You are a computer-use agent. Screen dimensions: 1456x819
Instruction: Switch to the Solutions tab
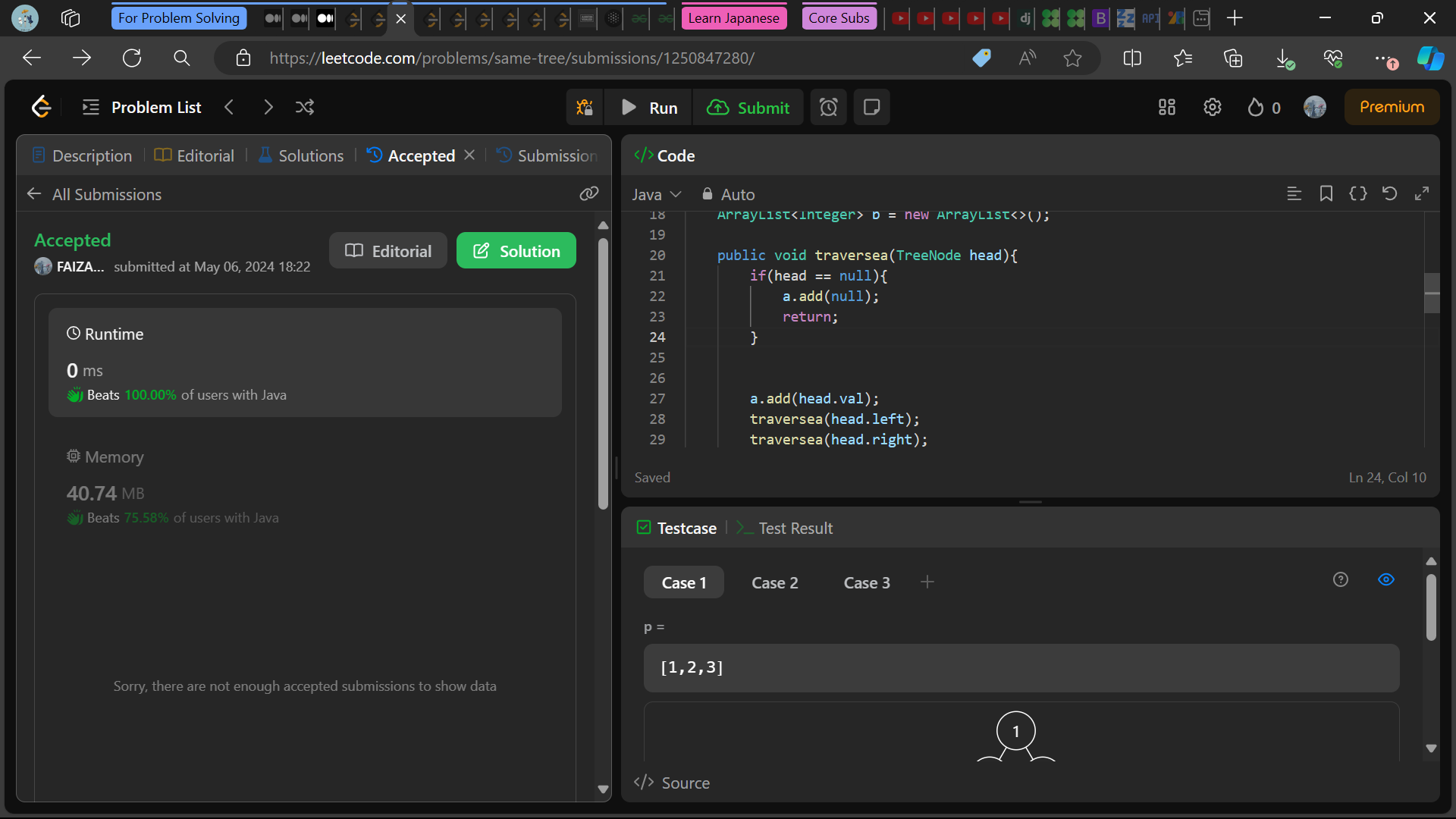tap(301, 155)
